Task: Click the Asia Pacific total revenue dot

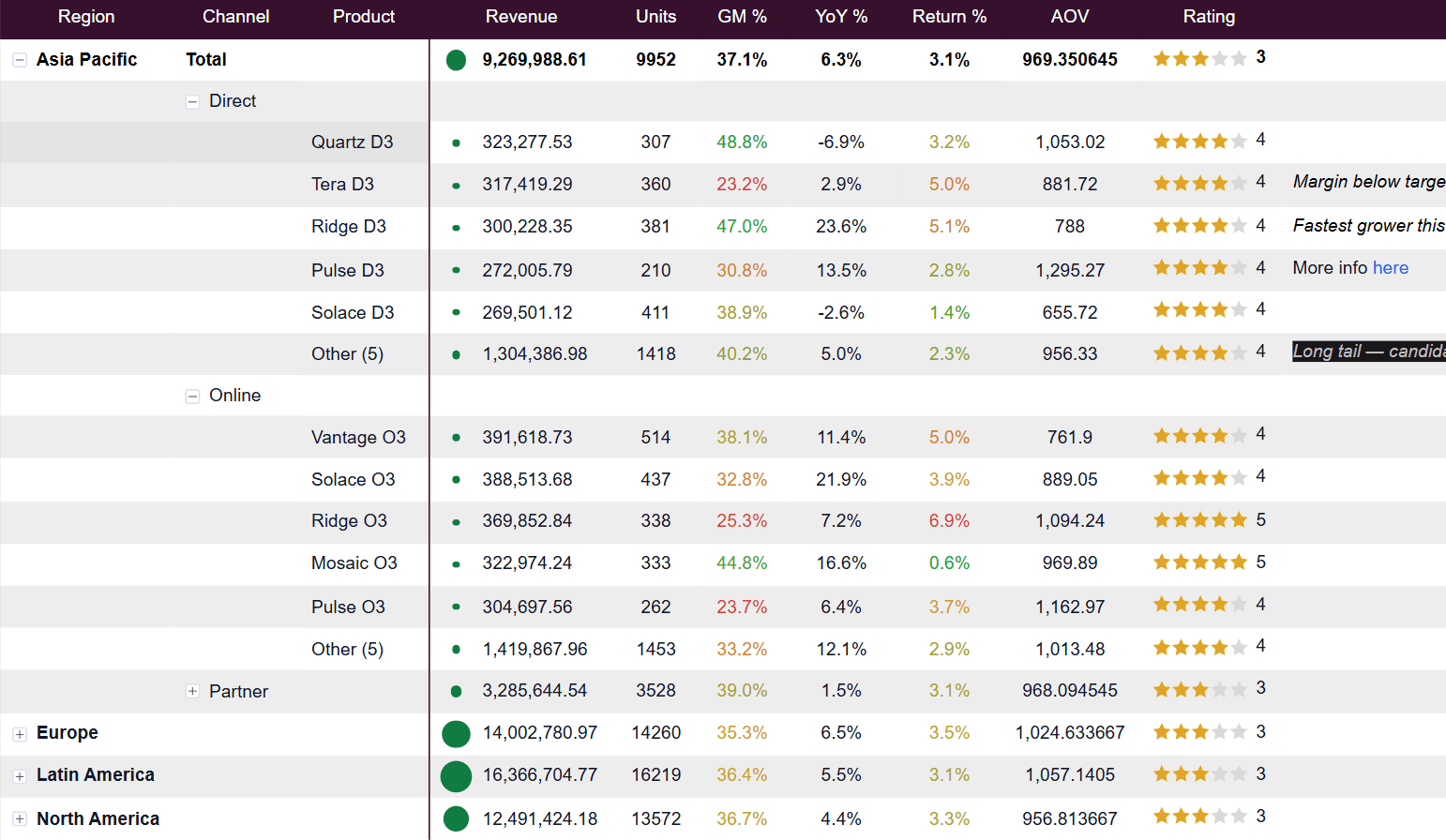Action: click(456, 60)
